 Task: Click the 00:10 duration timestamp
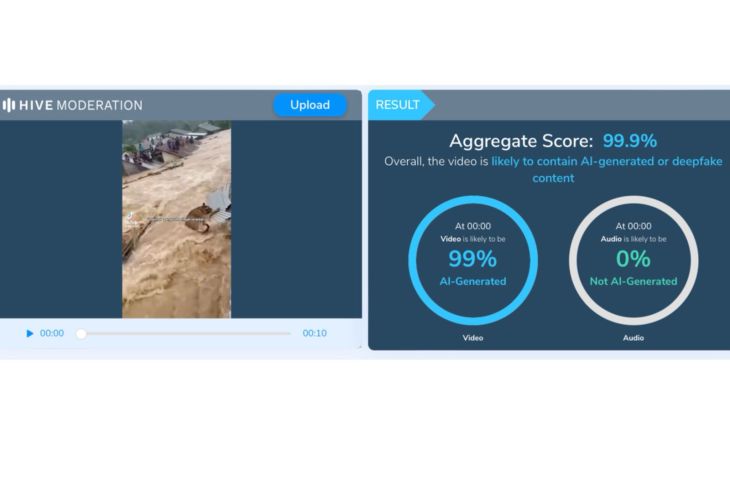click(x=314, y=334)
